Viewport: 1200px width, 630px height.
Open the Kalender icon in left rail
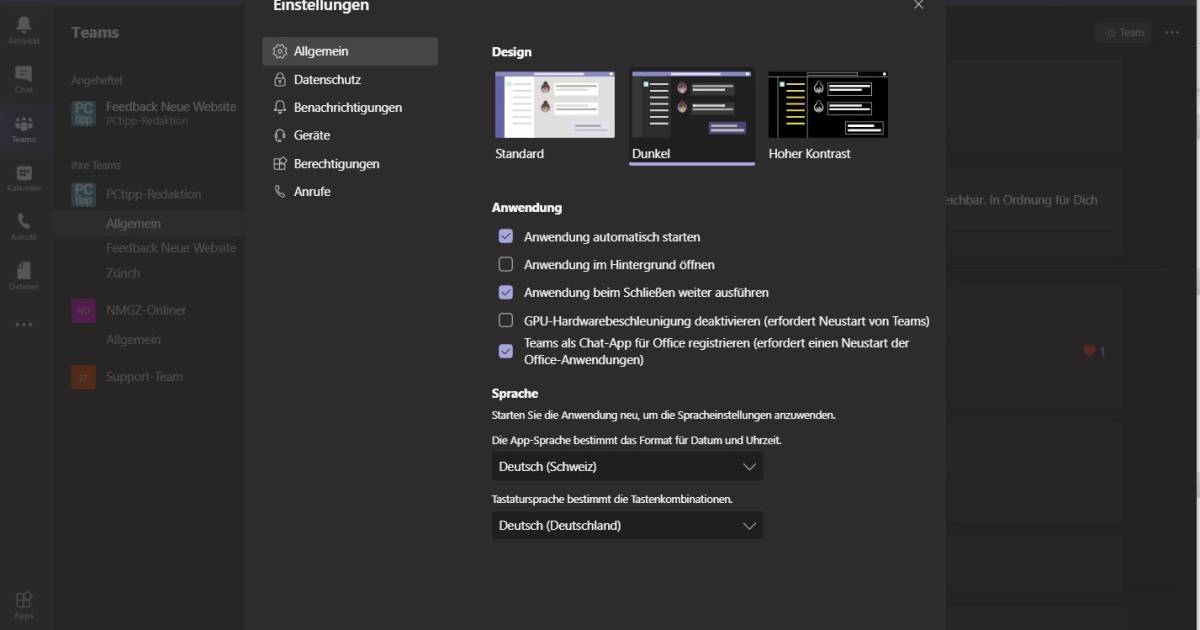pyautogui.click(x=24, y=173)
